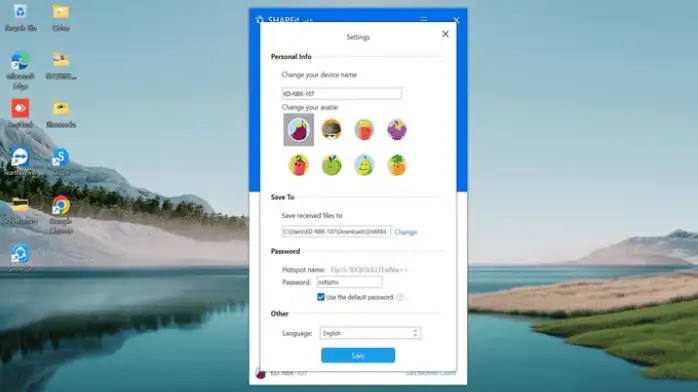Click the Change your device name label
The width and height of the screenshot is (698, 392).
[x=319, y=75]
